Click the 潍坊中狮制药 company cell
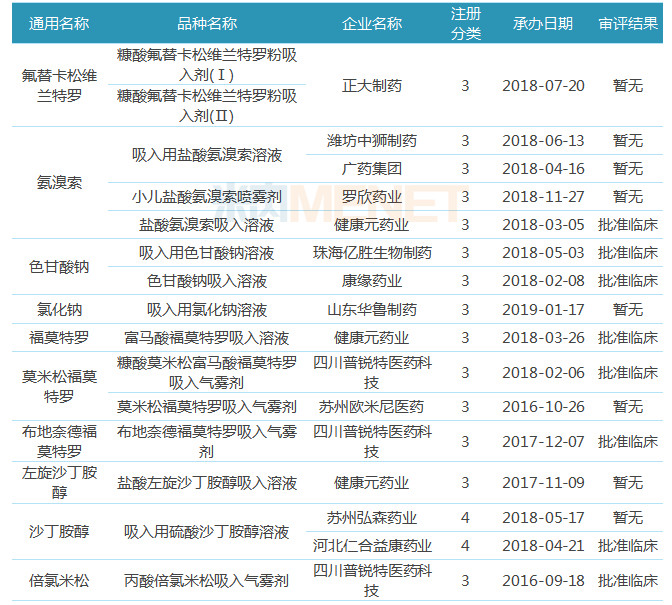The width and height of the screenshot is (672, 605). (372, 141)
